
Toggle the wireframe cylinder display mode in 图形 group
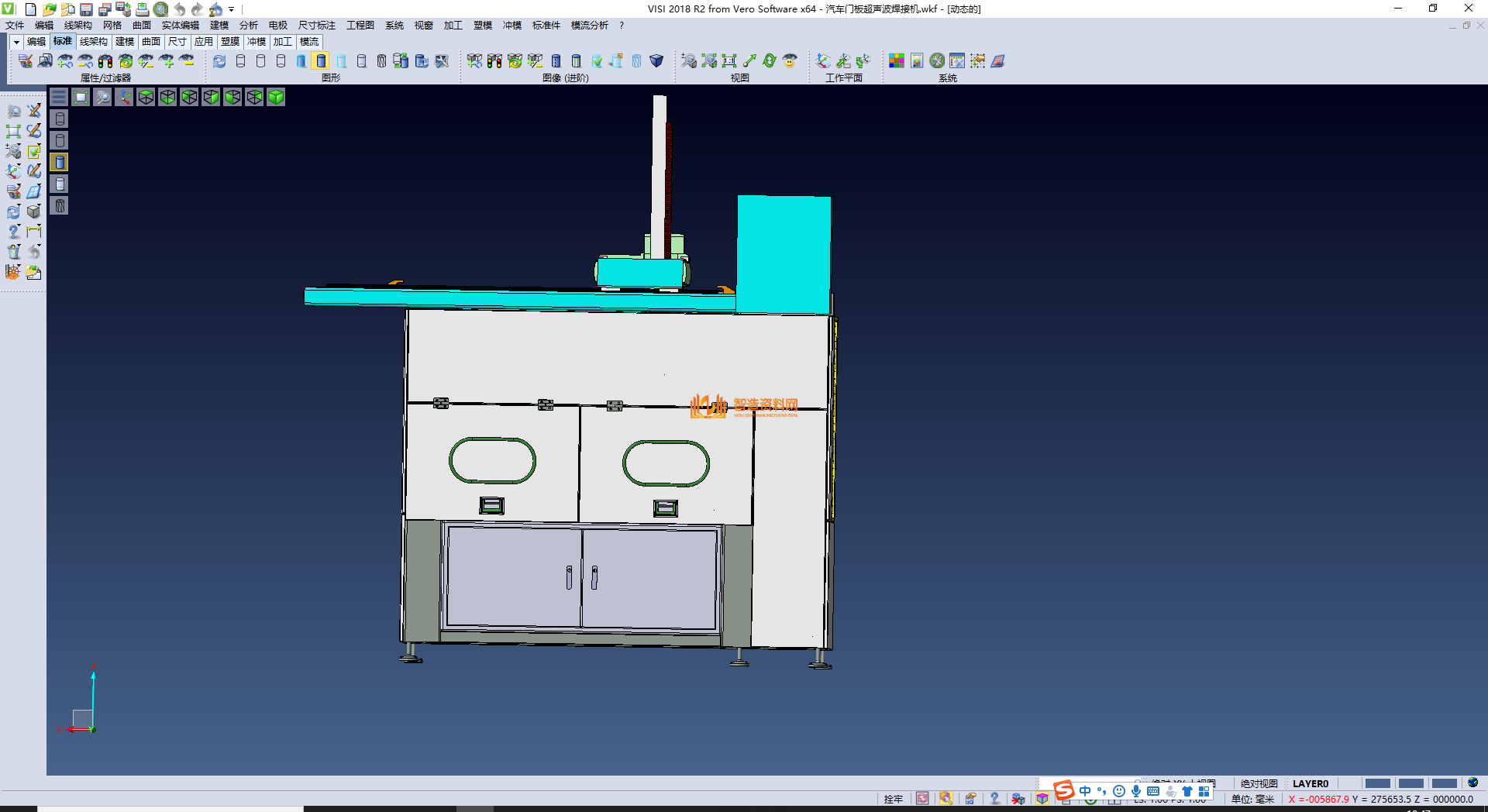click(x=240, y=60)
